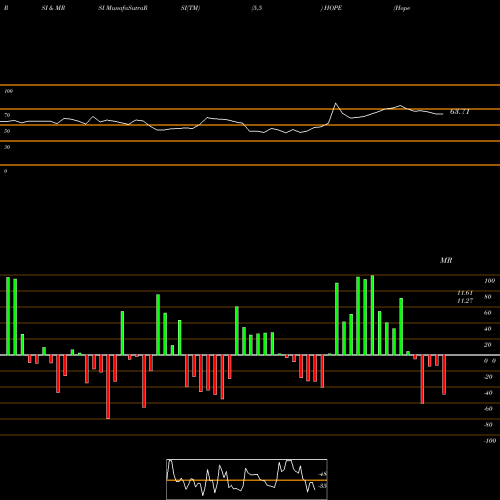
Task: Click the 33 value in mini chart
Action: (x=323, y=486)
